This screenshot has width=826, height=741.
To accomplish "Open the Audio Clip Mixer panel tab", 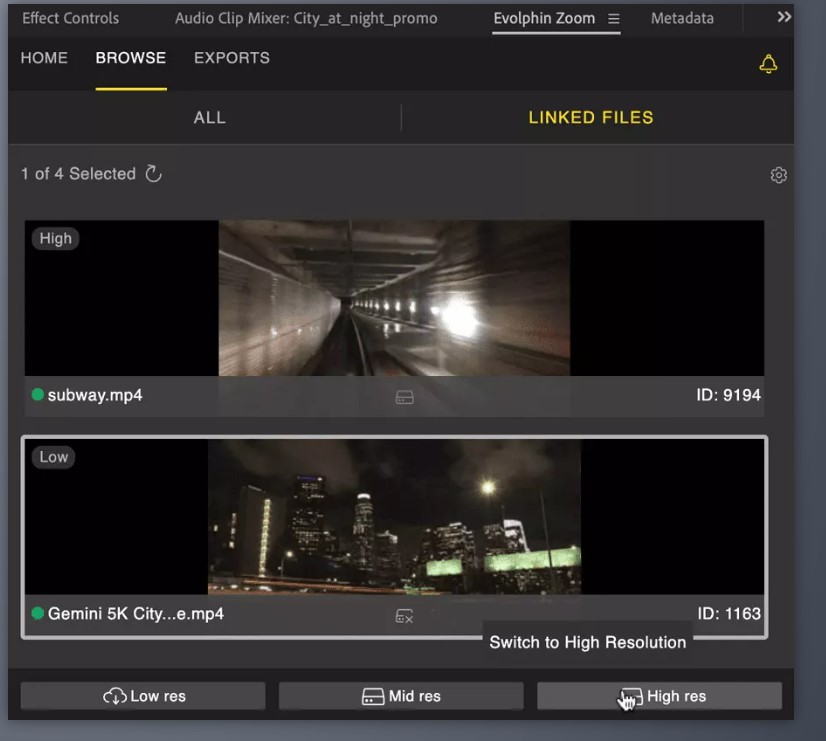I will [306, 19].
